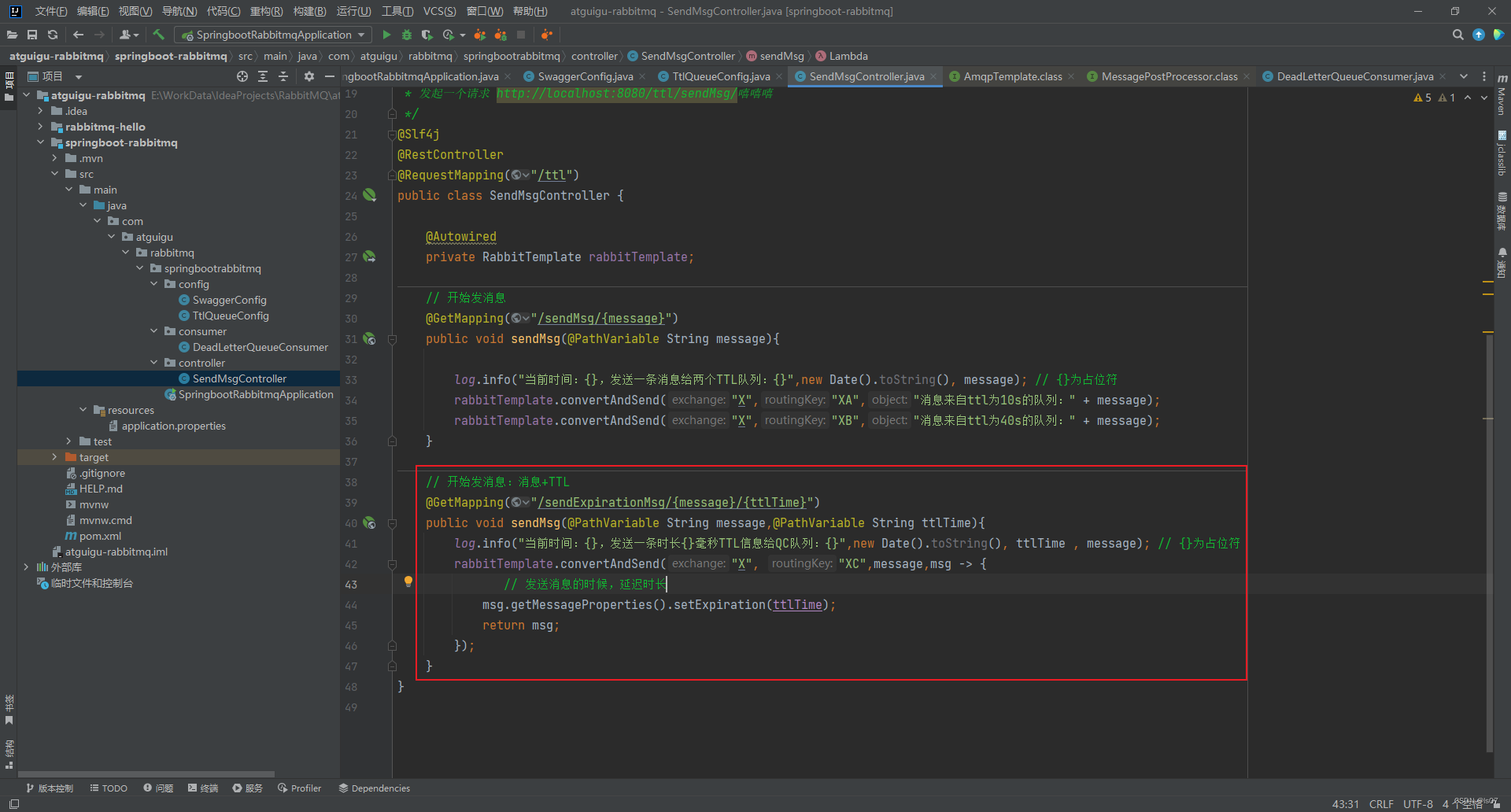Viewport: 1511px width, 812px height.
Task: Click the endpoint gutter icon on line 40
Action: (369, 522)
